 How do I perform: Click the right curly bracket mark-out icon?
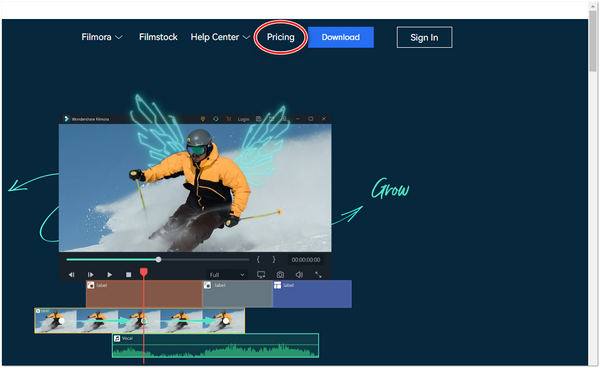point(274,260)
